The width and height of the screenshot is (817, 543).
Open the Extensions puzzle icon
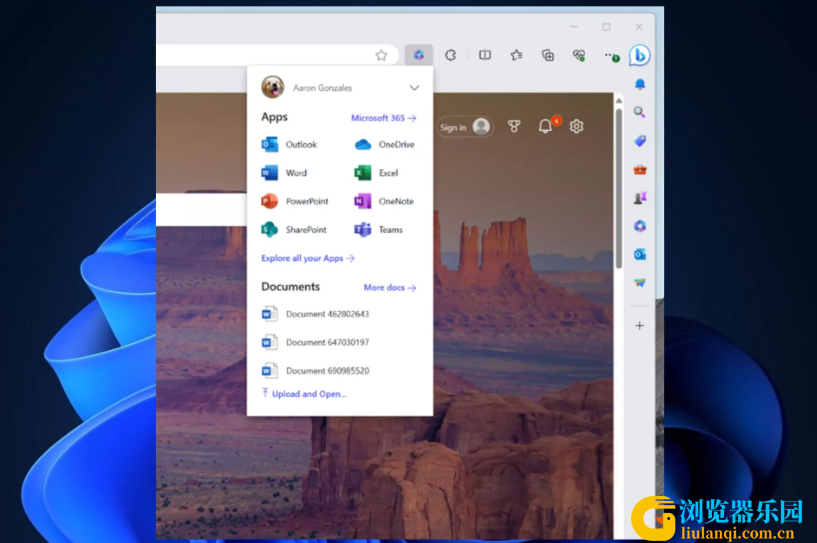click(451, 55)
